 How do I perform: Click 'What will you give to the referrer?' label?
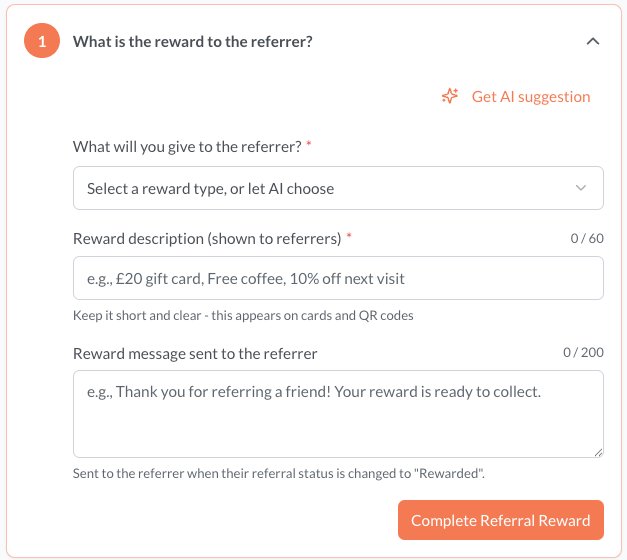coord(187,147)
